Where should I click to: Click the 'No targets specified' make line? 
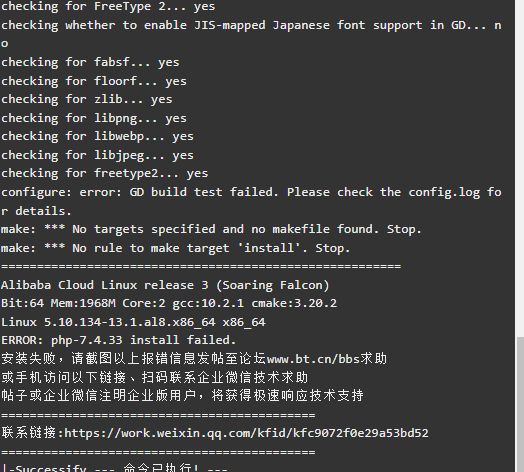(211, 229)
